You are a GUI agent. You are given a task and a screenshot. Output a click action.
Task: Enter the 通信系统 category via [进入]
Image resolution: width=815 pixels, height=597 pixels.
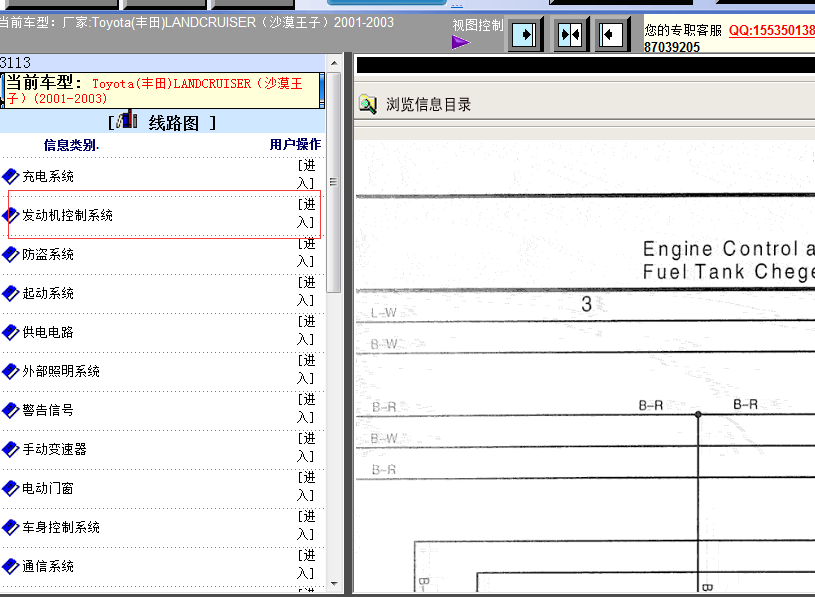(x=306, y=564)
